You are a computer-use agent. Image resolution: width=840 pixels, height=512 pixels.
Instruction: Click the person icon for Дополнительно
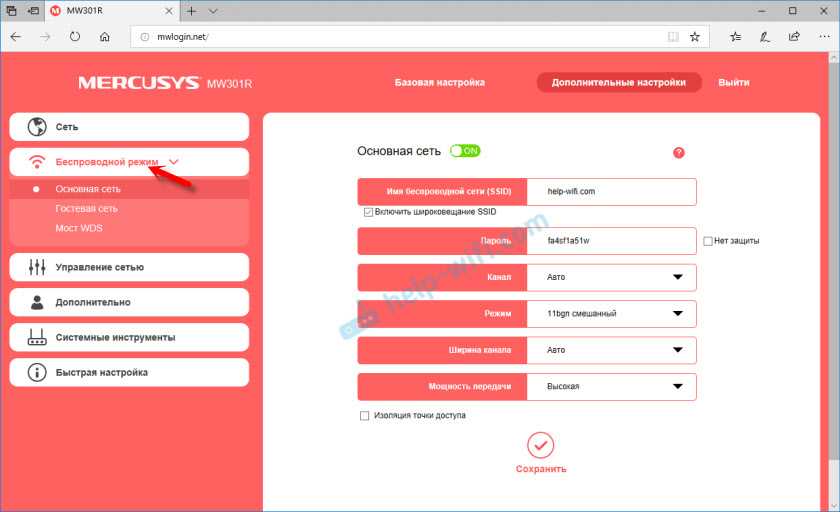point(38,302)
